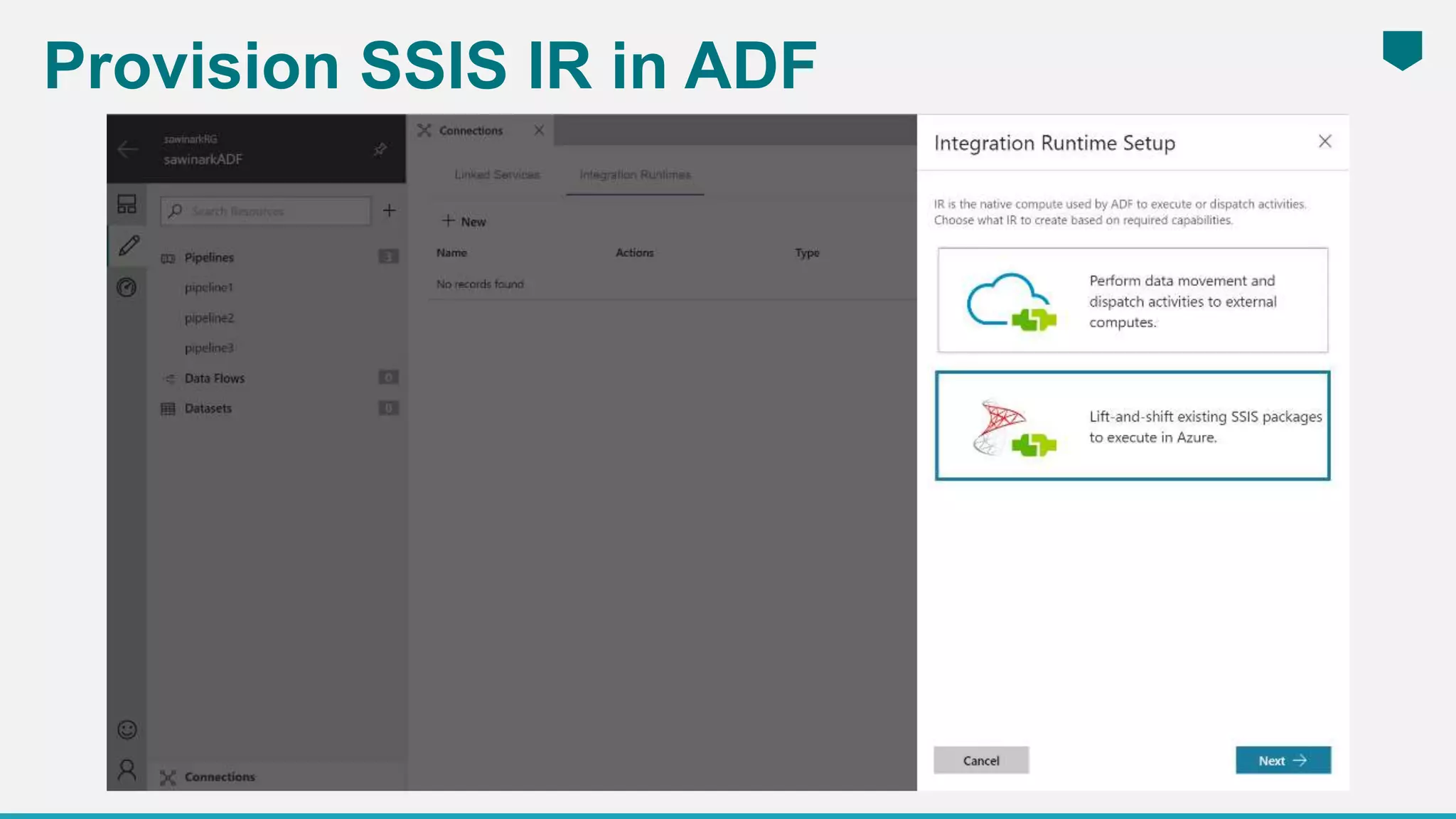
Task: Click the plus icon beside search box
Action: tap(389, 210)
